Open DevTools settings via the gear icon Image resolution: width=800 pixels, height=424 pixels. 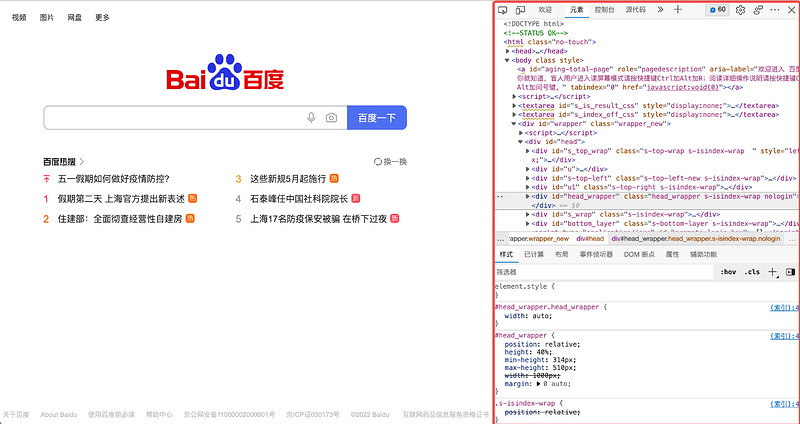tap(740, 10)
